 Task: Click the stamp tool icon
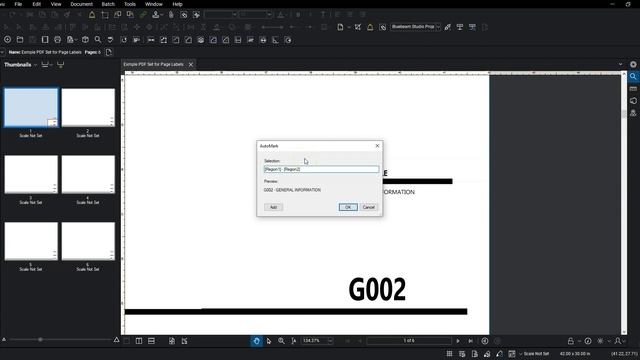(156, 15)
